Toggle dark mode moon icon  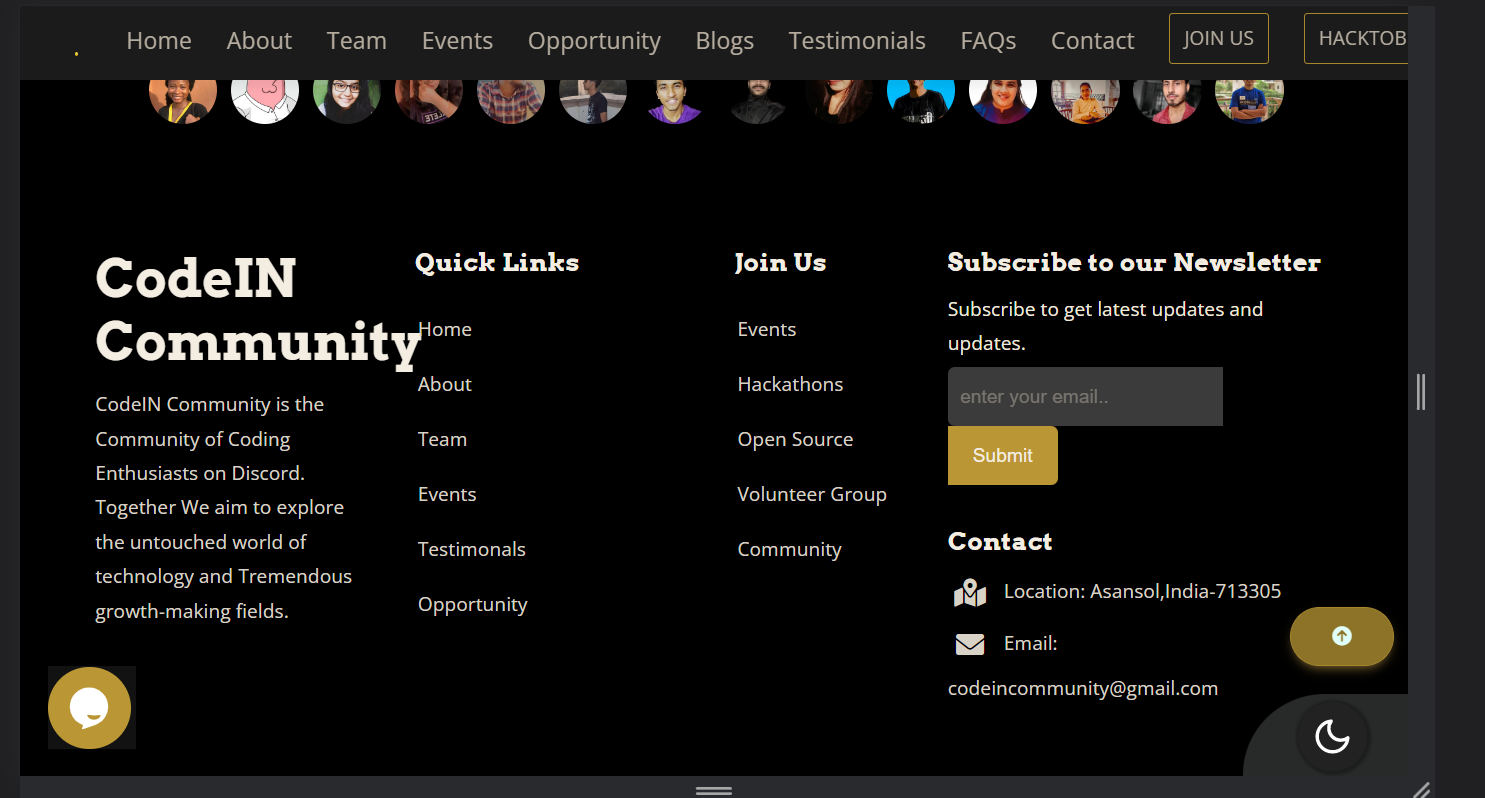pos(1332,738)
